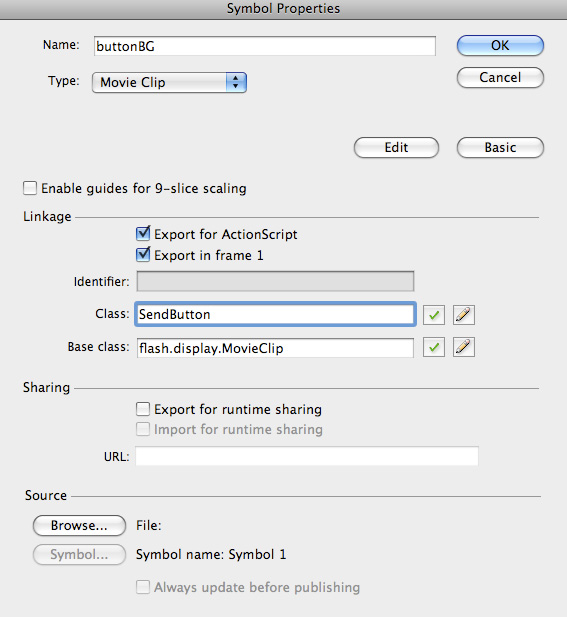Click the Base class text field
Viewport: 567px width, 617px height.
click(x=275, y=348)
